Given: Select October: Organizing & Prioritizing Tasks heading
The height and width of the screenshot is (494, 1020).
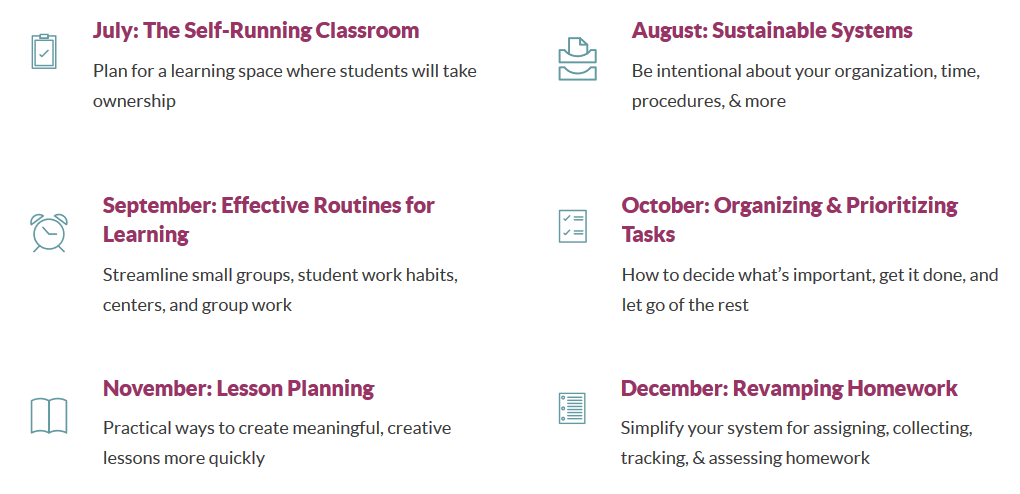Looking at the screenshot, I should pos(790,219).
